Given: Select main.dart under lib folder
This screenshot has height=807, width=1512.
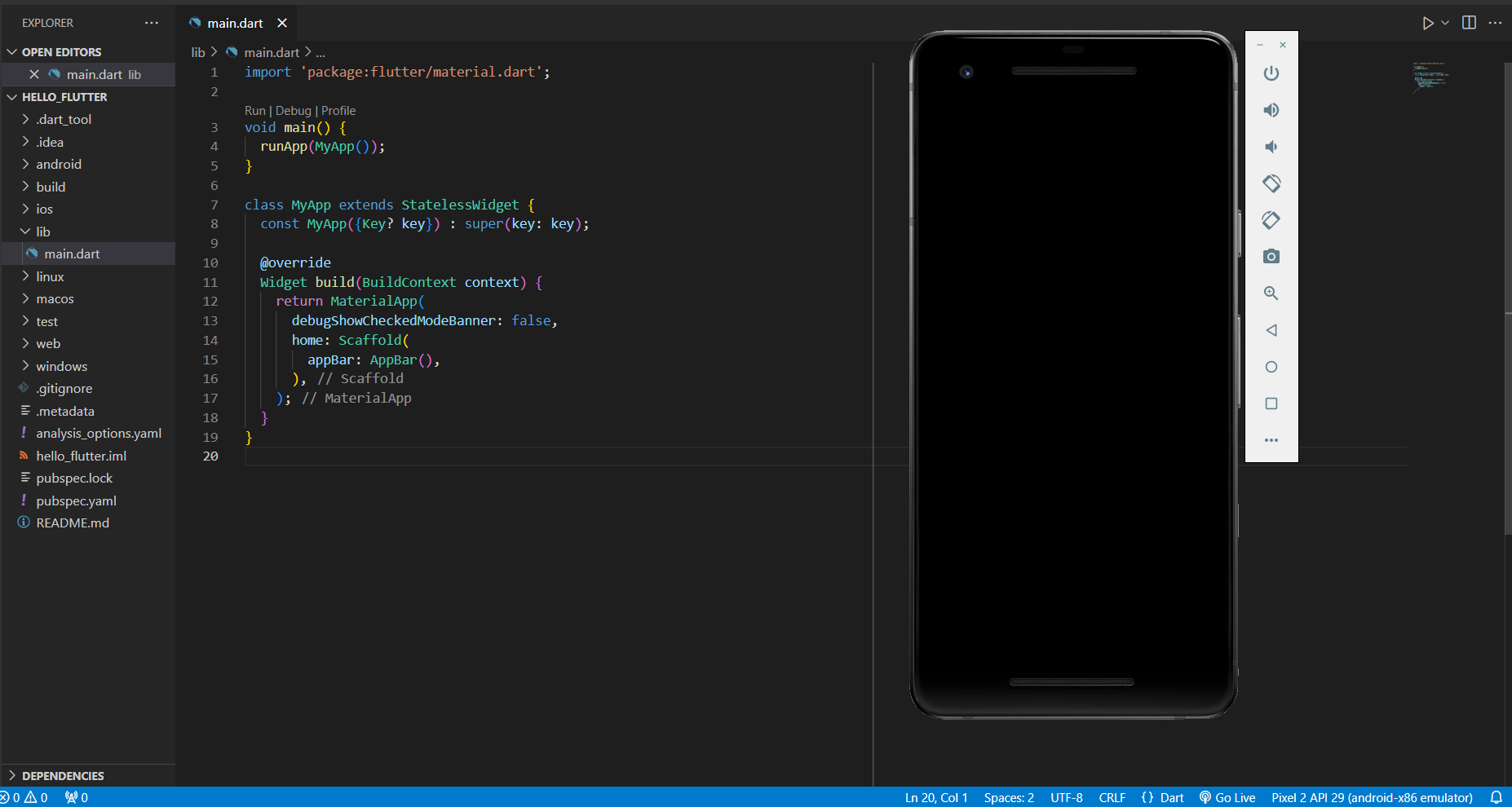Looking at the screenshot, I should 88,254.
